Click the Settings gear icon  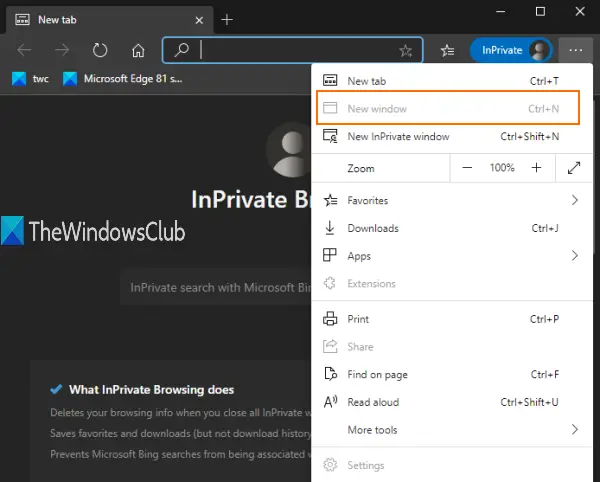click(330, 465)
